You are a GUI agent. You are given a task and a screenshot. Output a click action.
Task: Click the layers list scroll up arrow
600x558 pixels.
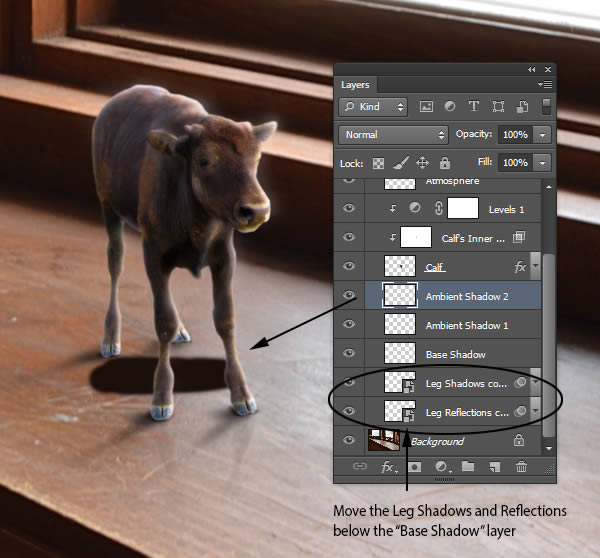[549, 187]
